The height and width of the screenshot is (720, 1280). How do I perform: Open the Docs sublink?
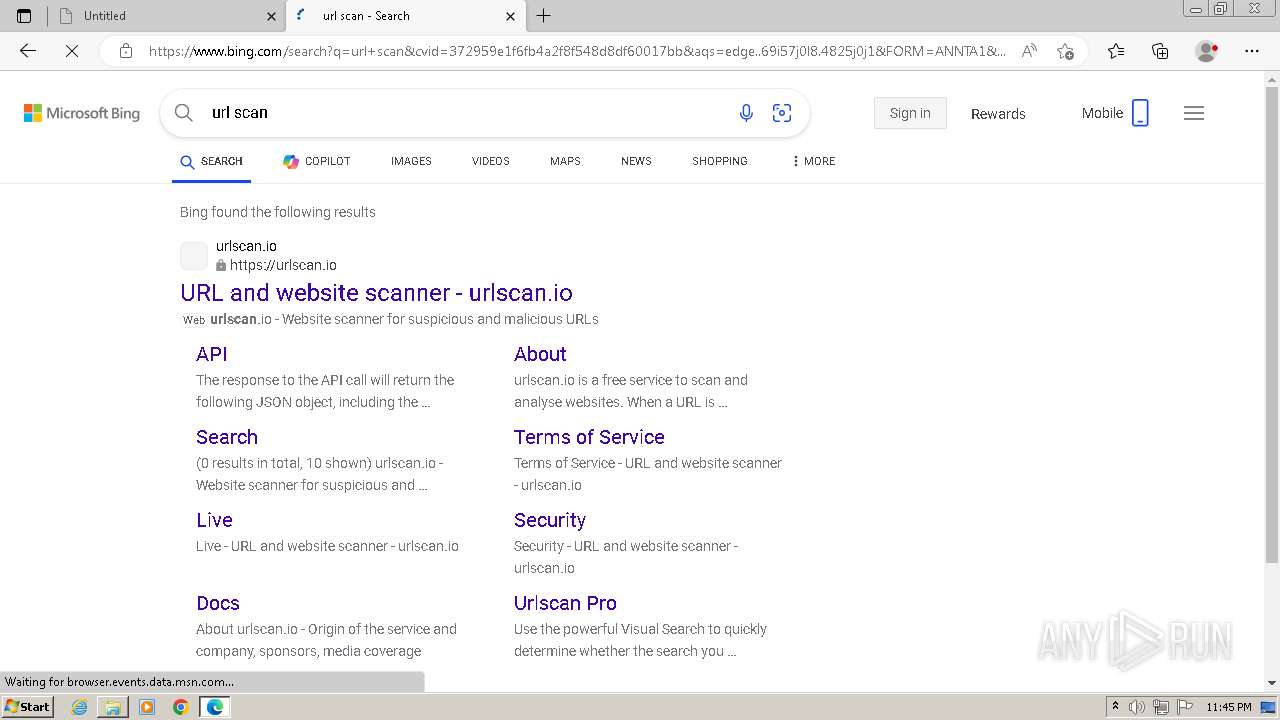point(218,603)
